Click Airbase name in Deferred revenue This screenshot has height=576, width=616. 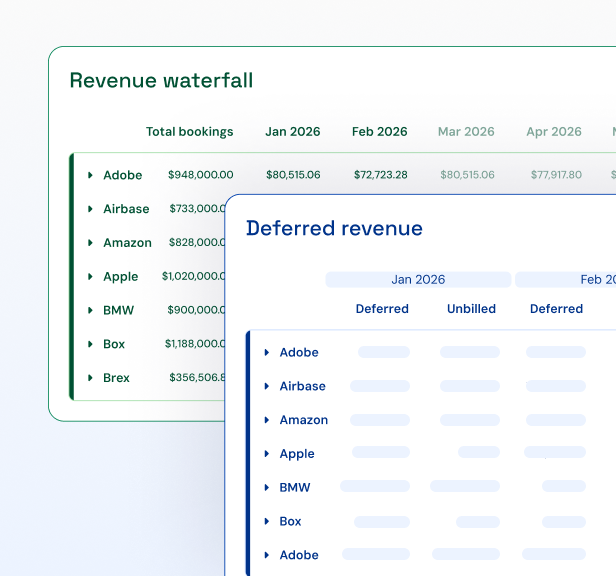pos(302,386)
